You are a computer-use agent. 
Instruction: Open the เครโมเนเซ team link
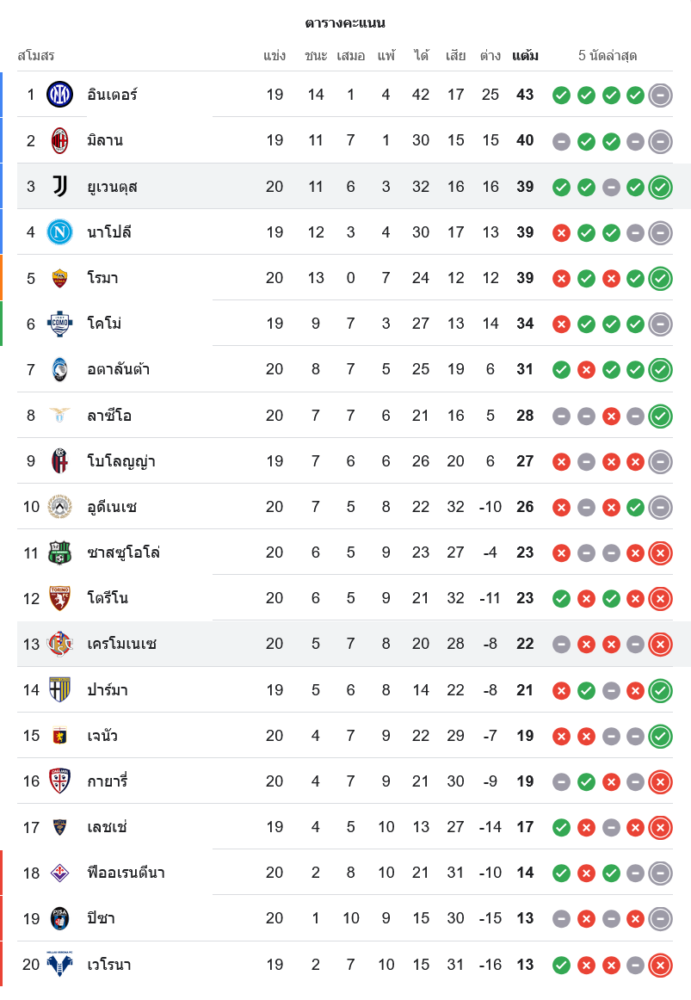pyautogui.click(x=122, y=644)
